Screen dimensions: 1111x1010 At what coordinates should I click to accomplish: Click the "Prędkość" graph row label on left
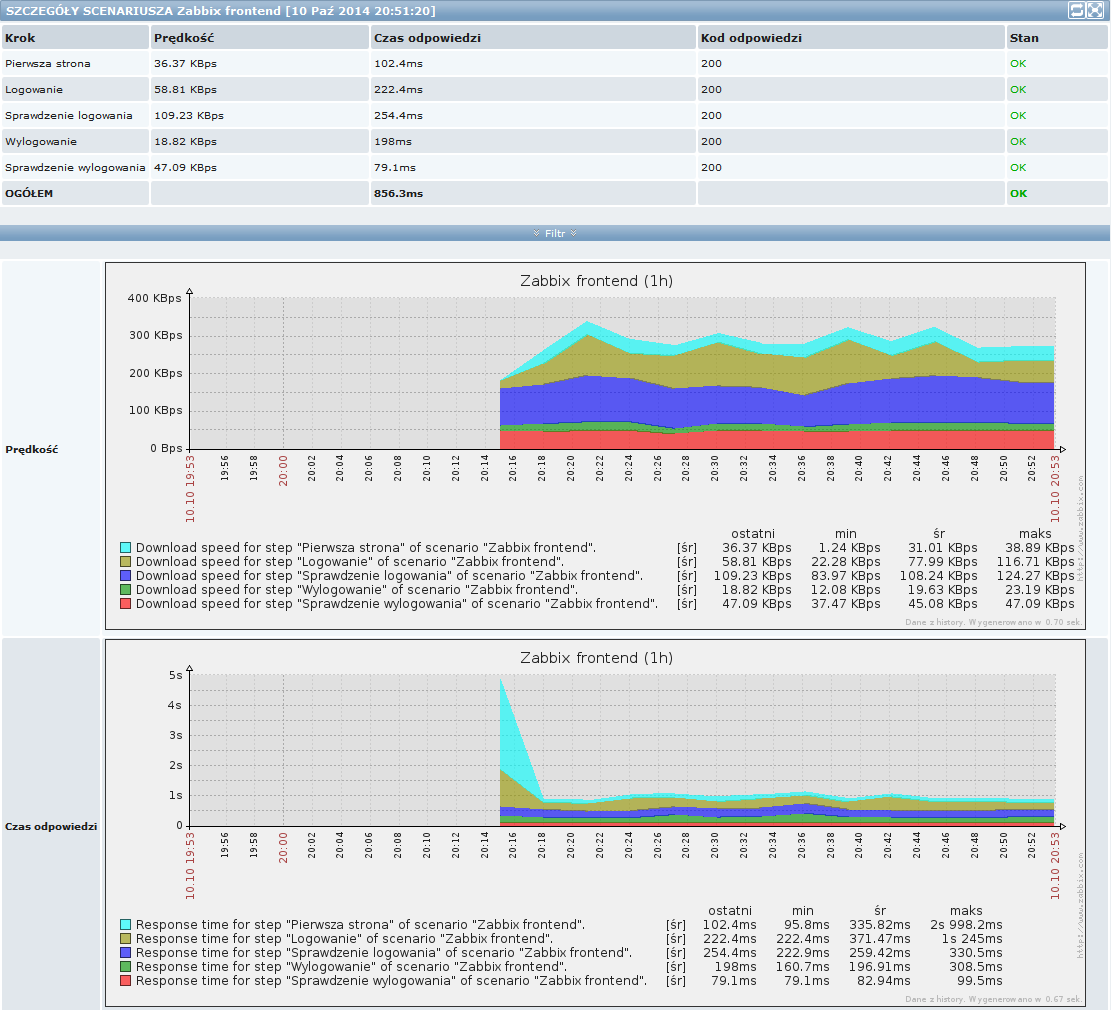coord(32,449)
